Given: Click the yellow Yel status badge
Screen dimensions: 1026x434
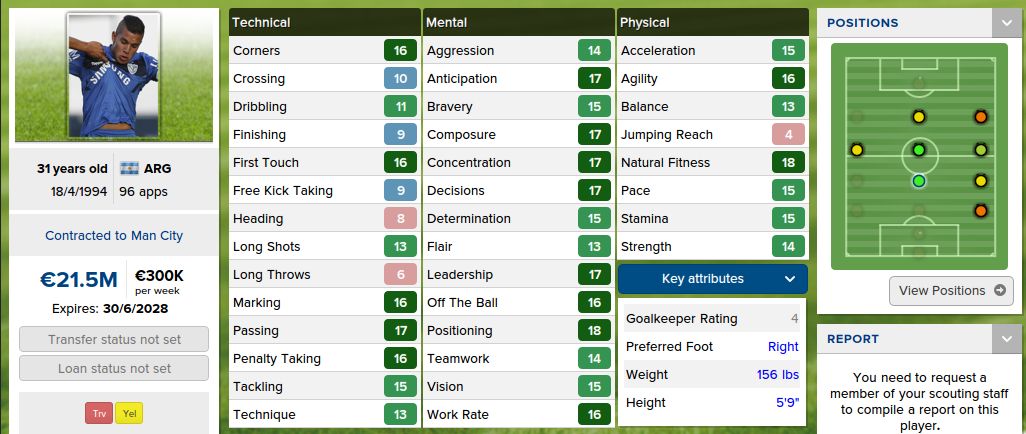Looking at the screenshot, I should (x=128, y=413).
